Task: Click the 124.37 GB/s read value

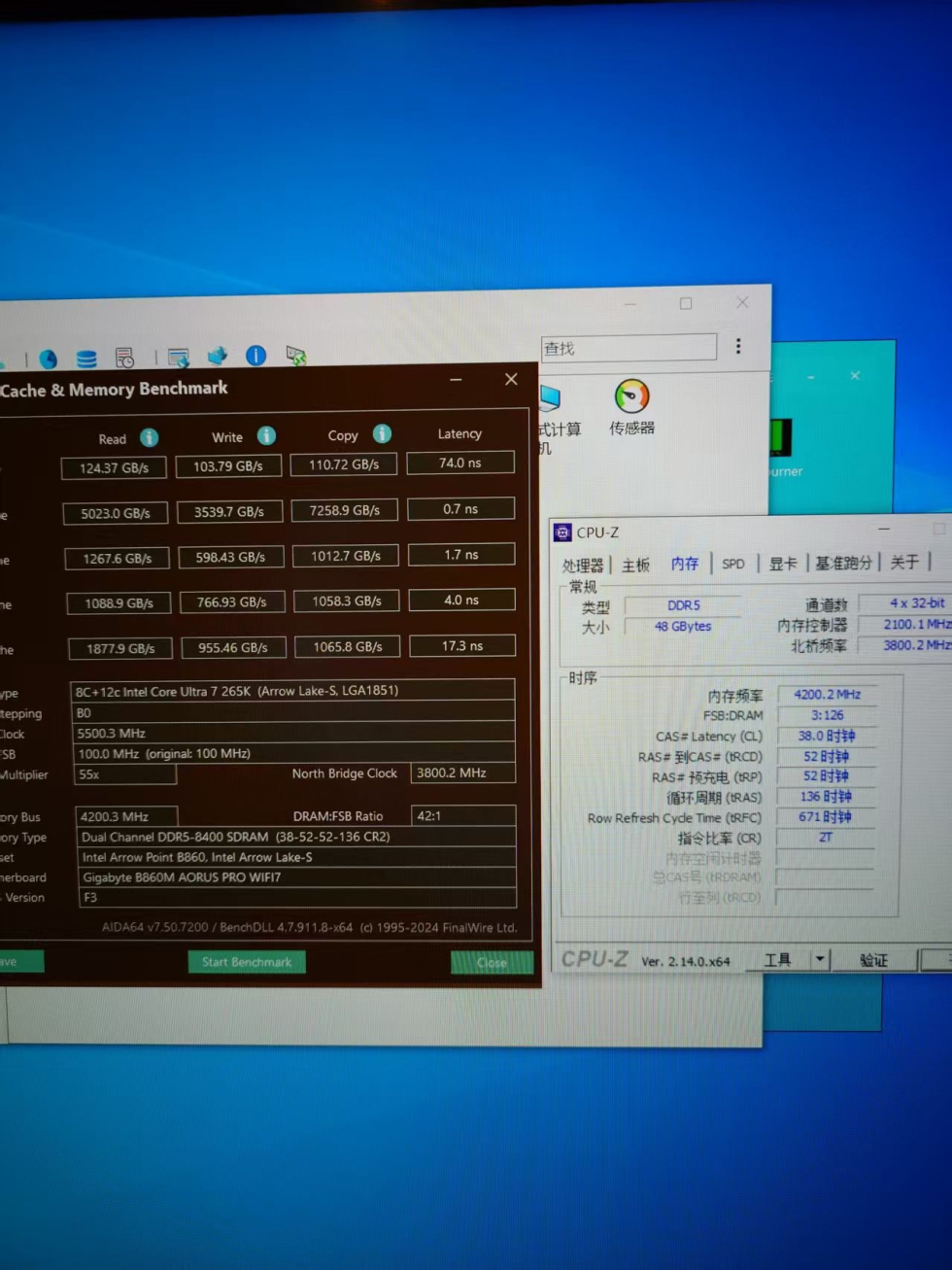Action: click(x=114, y=467)
